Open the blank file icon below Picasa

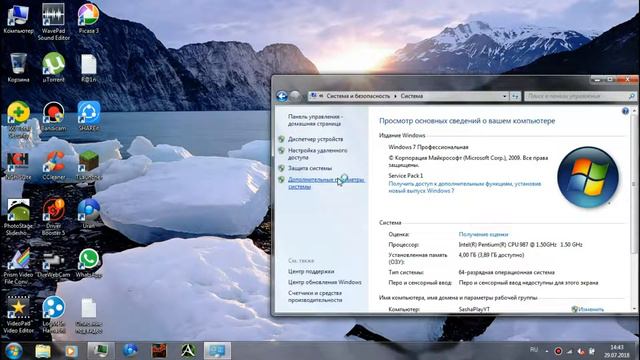pyautogui.click(x=89, y=68)
